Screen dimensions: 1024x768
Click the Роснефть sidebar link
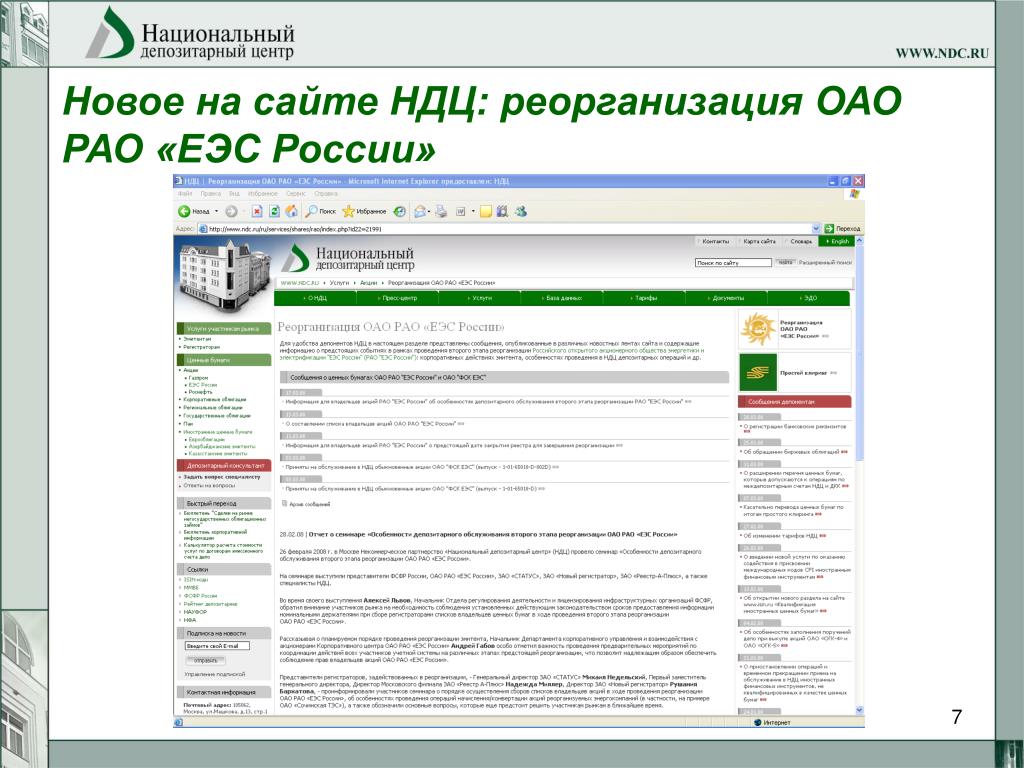(x=200, y=392)
